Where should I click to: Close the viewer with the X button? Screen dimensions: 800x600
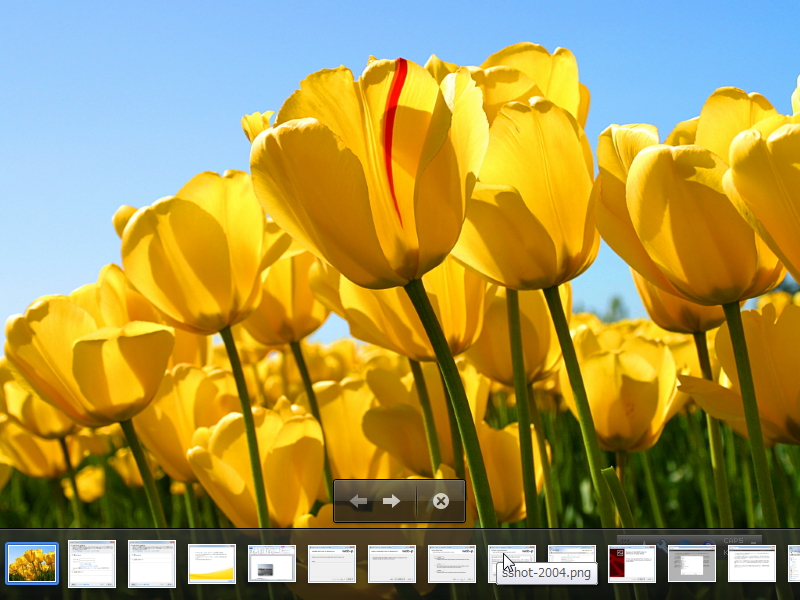coord(441,501)
